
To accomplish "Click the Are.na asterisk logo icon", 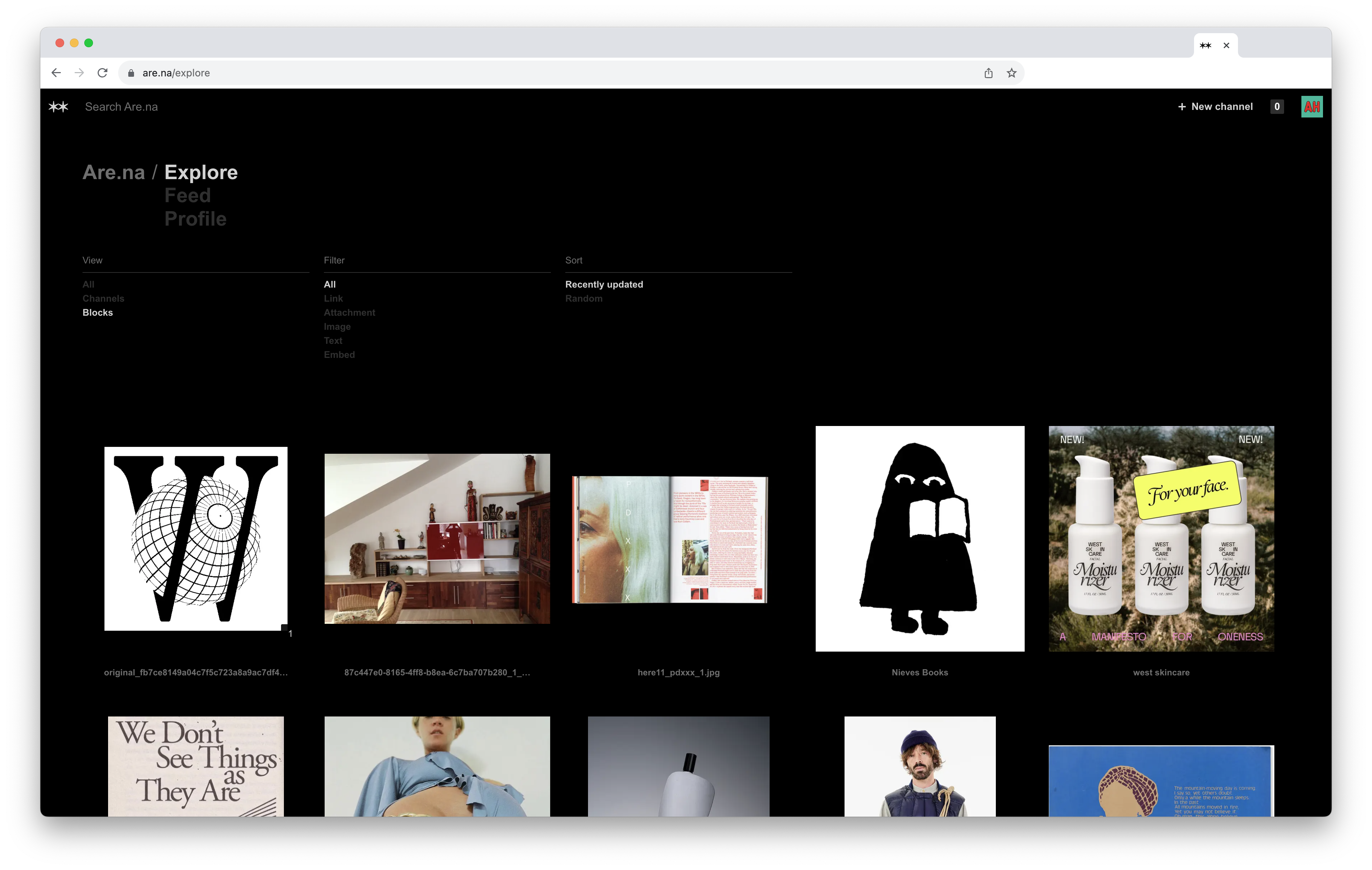I will coord(58,107).
